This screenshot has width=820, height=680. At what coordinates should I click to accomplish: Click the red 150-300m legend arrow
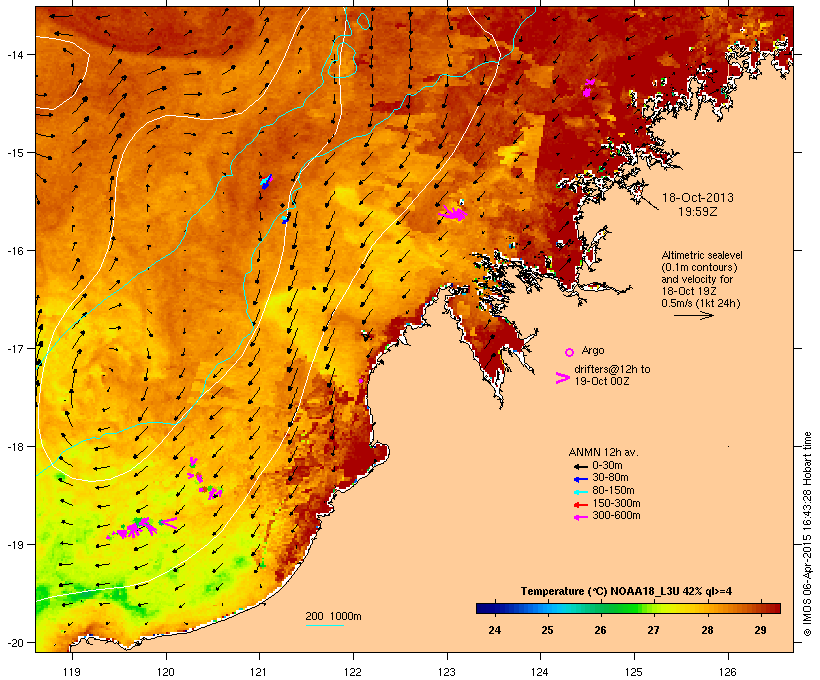pyautogui.click(x=580, y=504)
